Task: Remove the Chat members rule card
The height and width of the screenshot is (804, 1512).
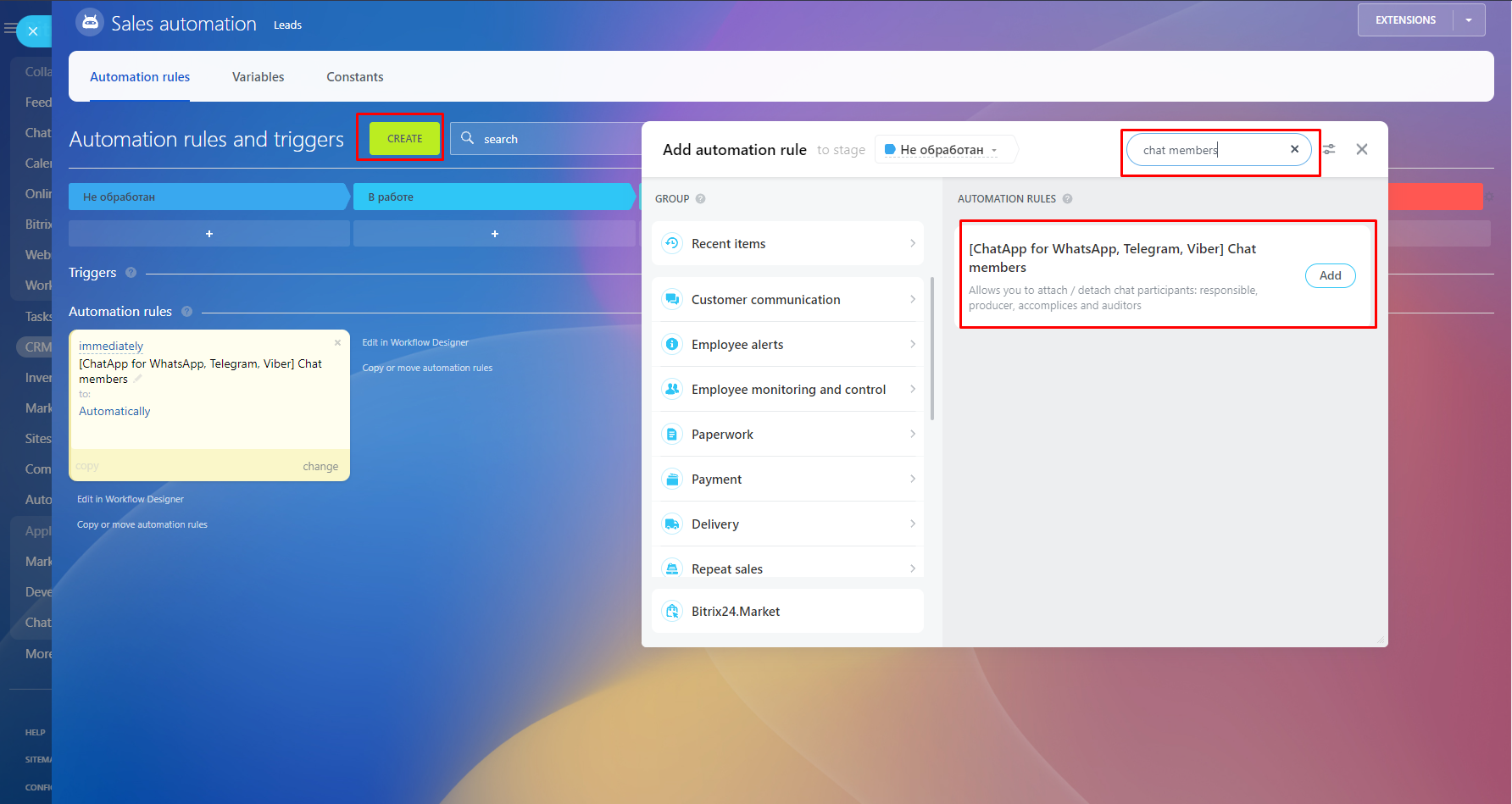Action: [337, 343]
